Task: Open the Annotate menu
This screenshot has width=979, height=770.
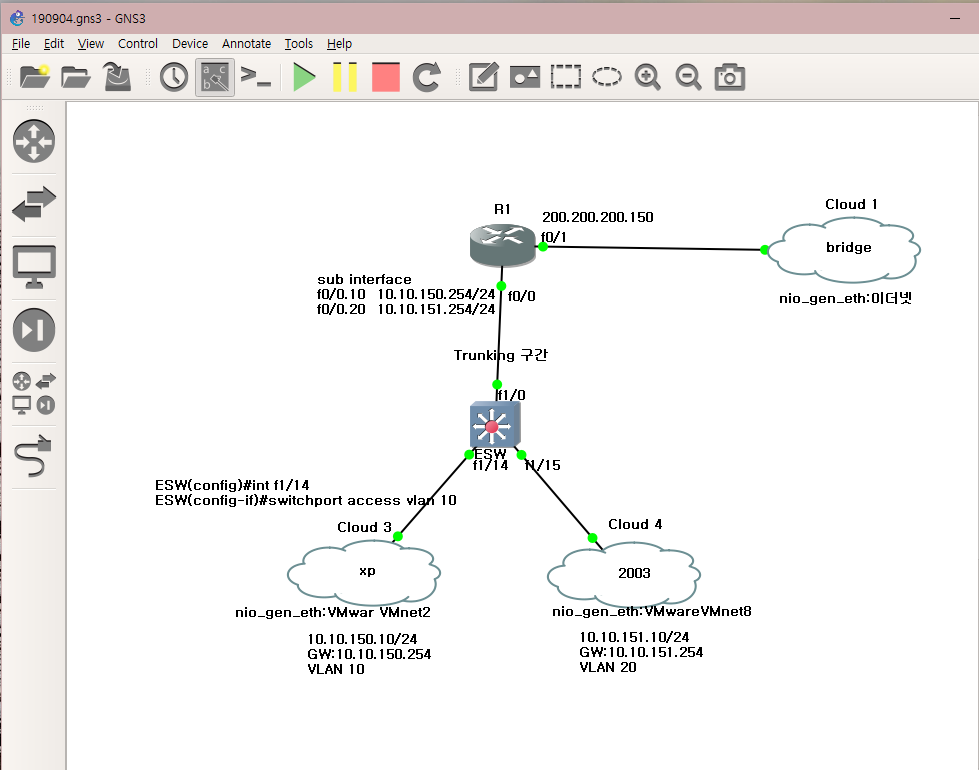Action: tap(247, 44)
